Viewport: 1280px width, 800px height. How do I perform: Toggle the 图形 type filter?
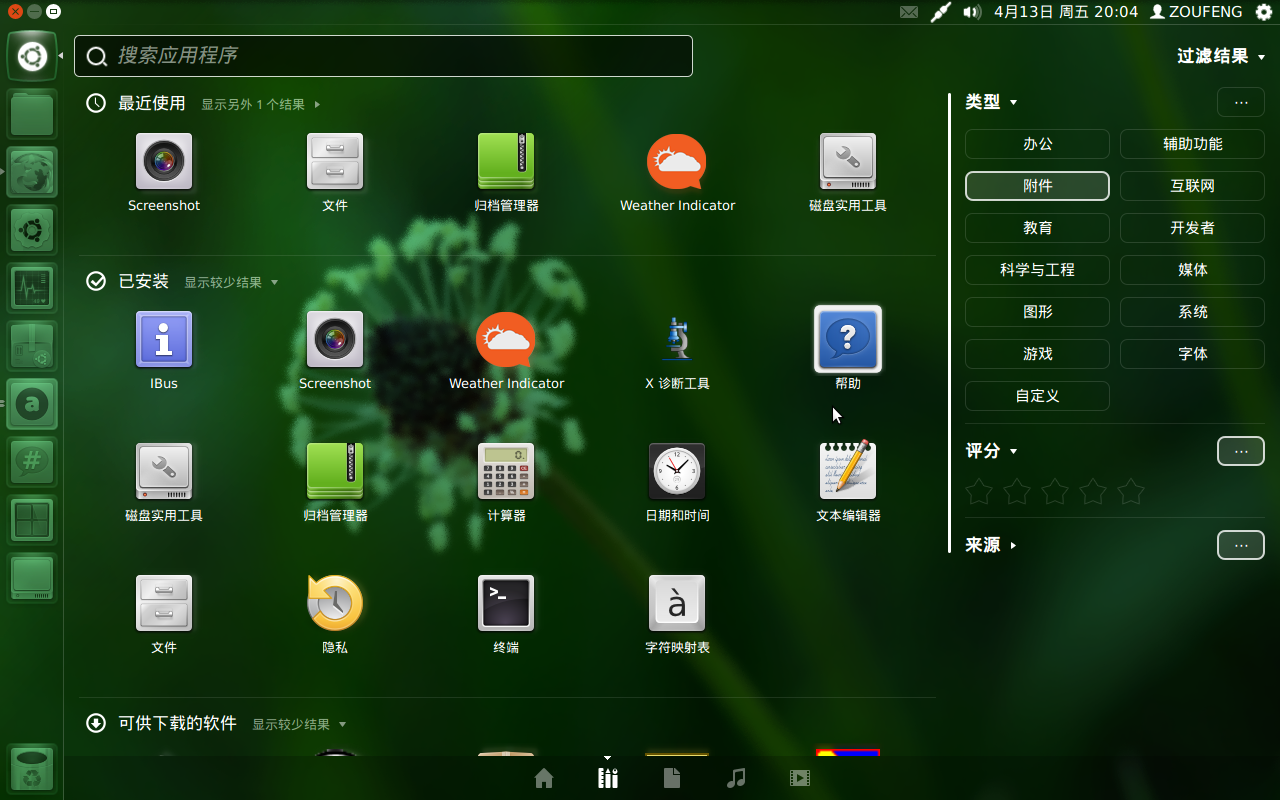pos(1037,312)
